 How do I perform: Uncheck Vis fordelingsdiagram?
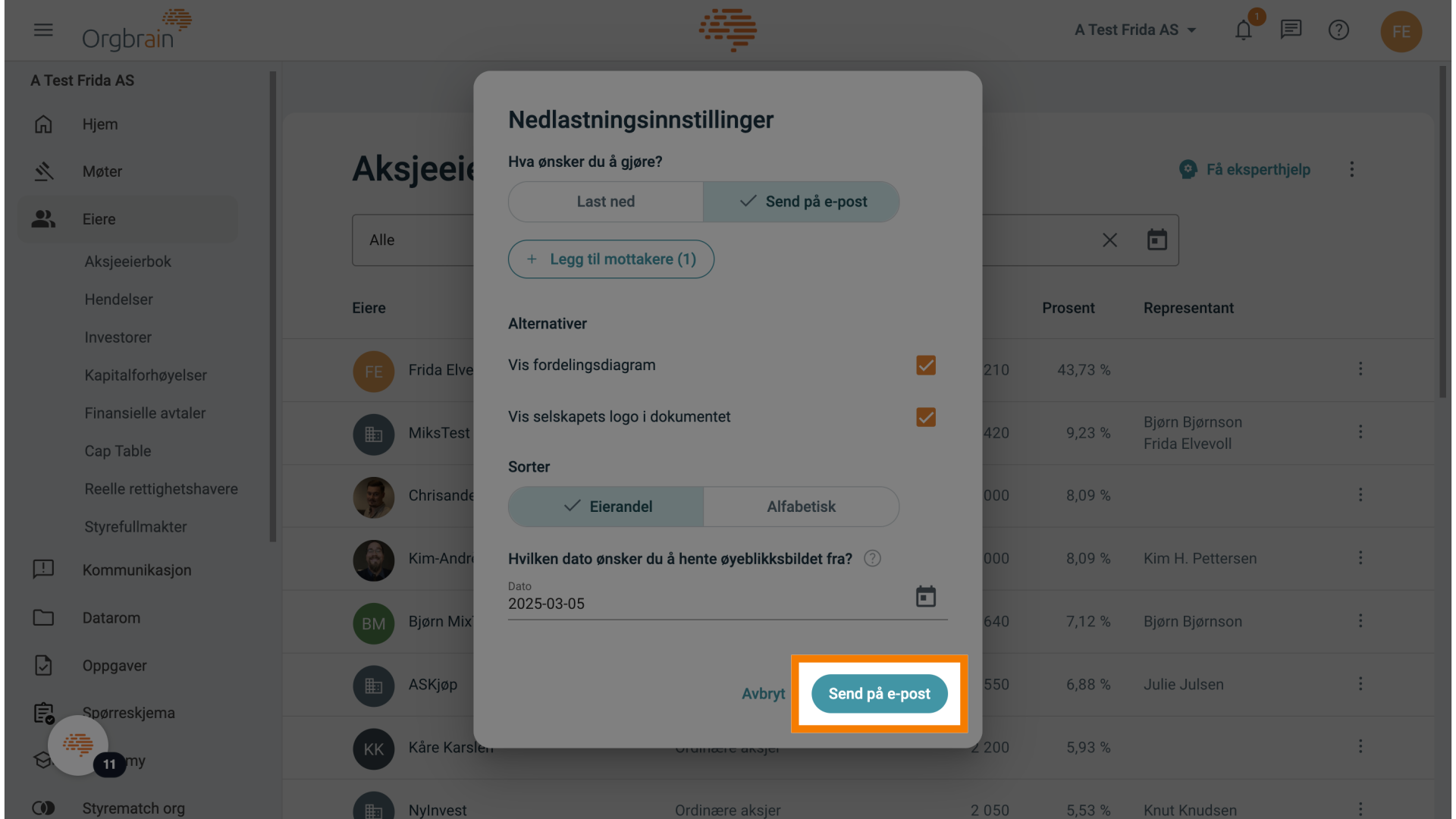(x=925, y=365)
